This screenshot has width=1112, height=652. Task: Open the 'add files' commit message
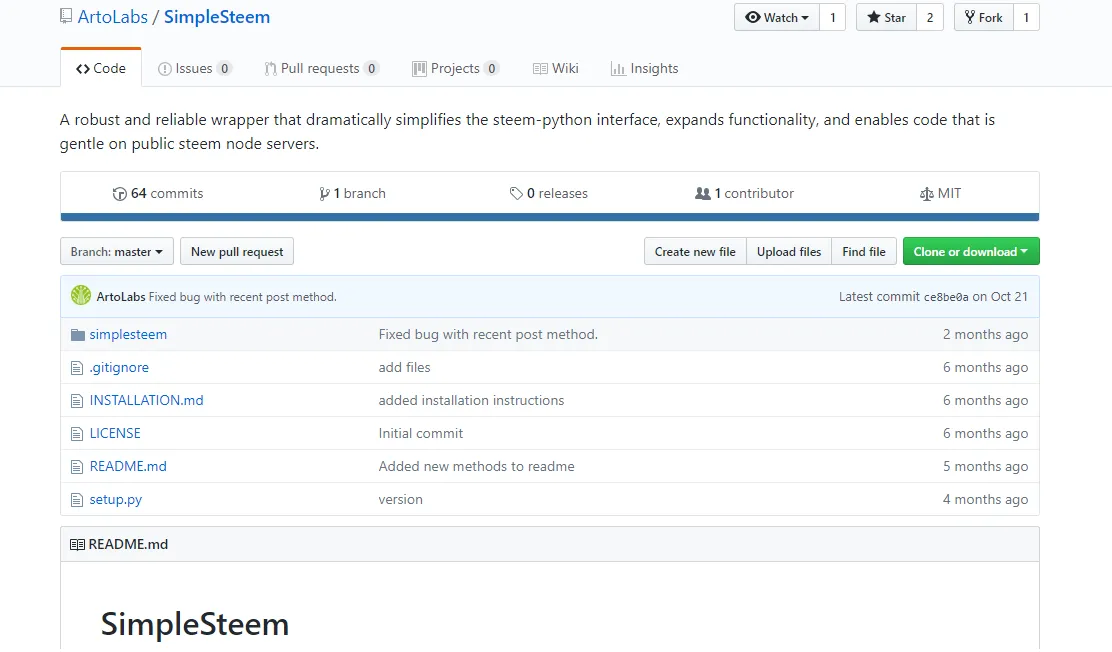(x=404, y=368)
